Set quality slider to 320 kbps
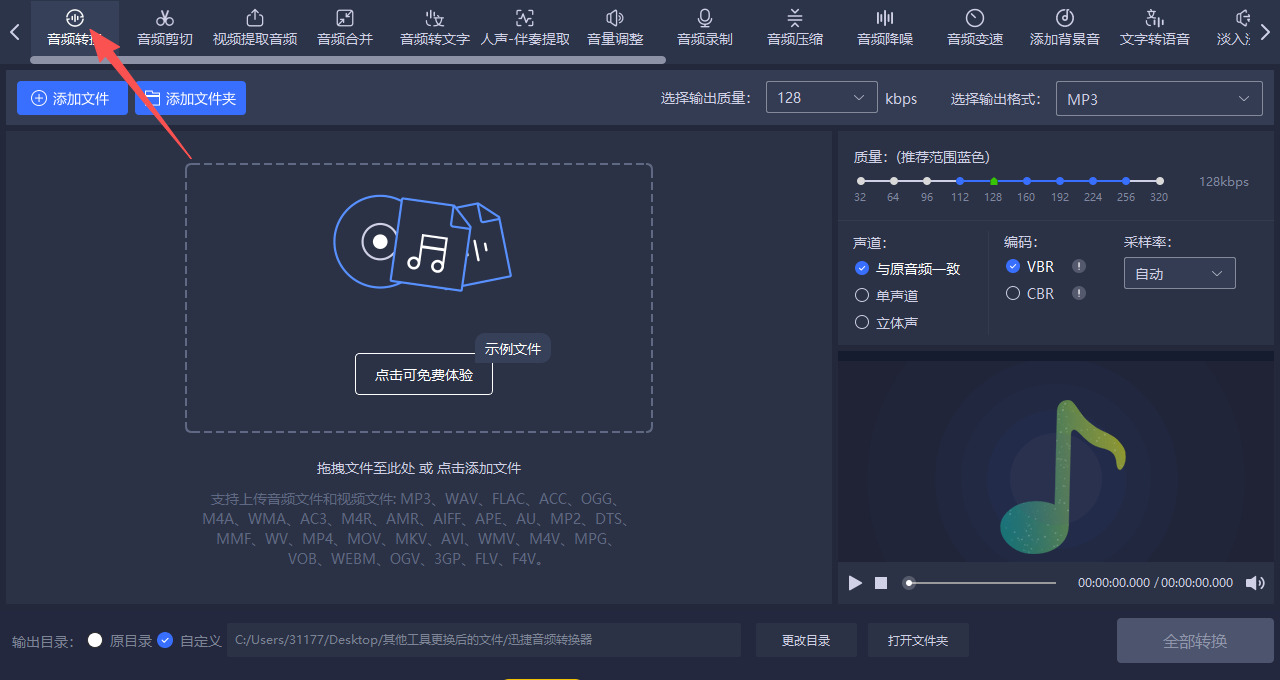The width and height of the screenshot is (1280, 680). (x=1159, y=181)
